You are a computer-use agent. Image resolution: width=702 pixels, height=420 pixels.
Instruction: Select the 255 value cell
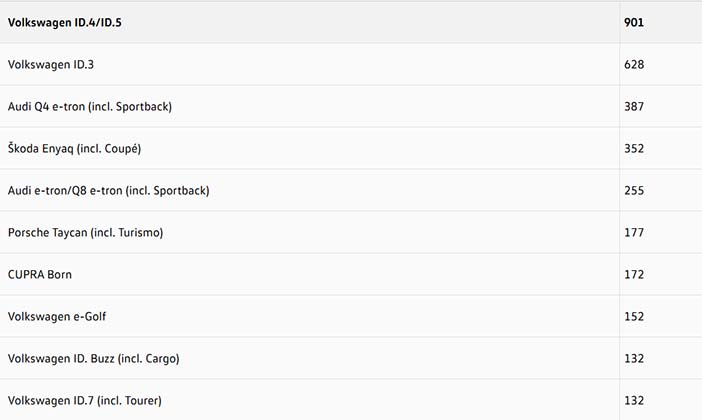coord(633,190)
